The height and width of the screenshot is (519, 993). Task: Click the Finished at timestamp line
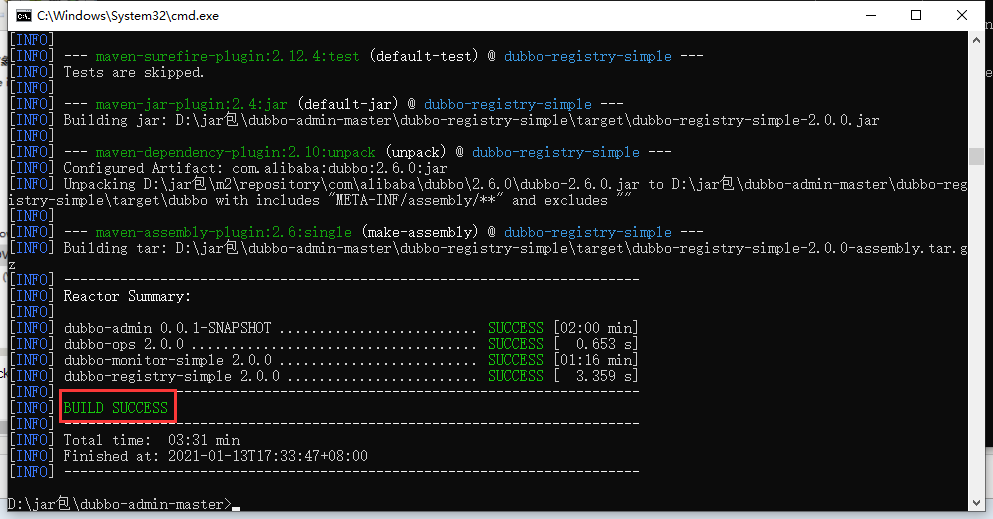(x=215, y=456)
